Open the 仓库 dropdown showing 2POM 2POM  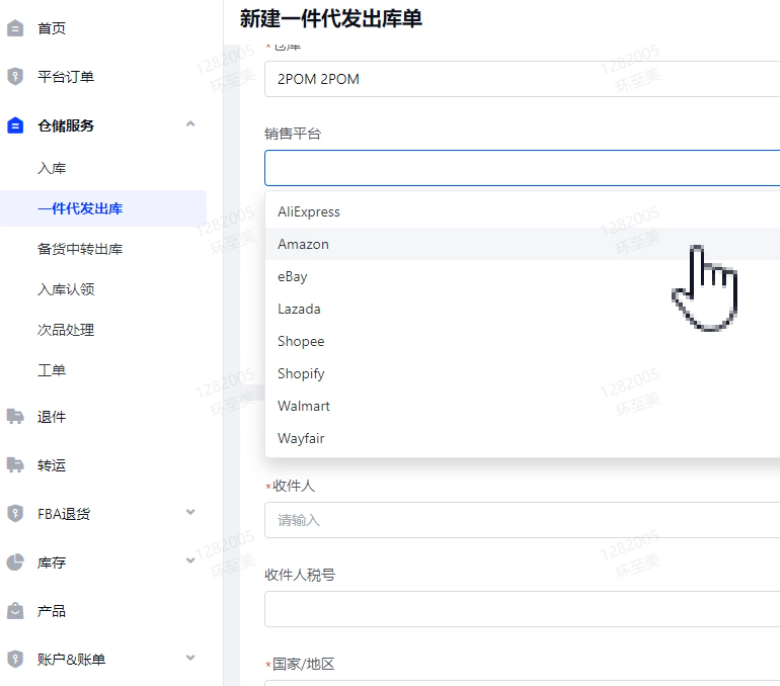(x=522, y=79)
